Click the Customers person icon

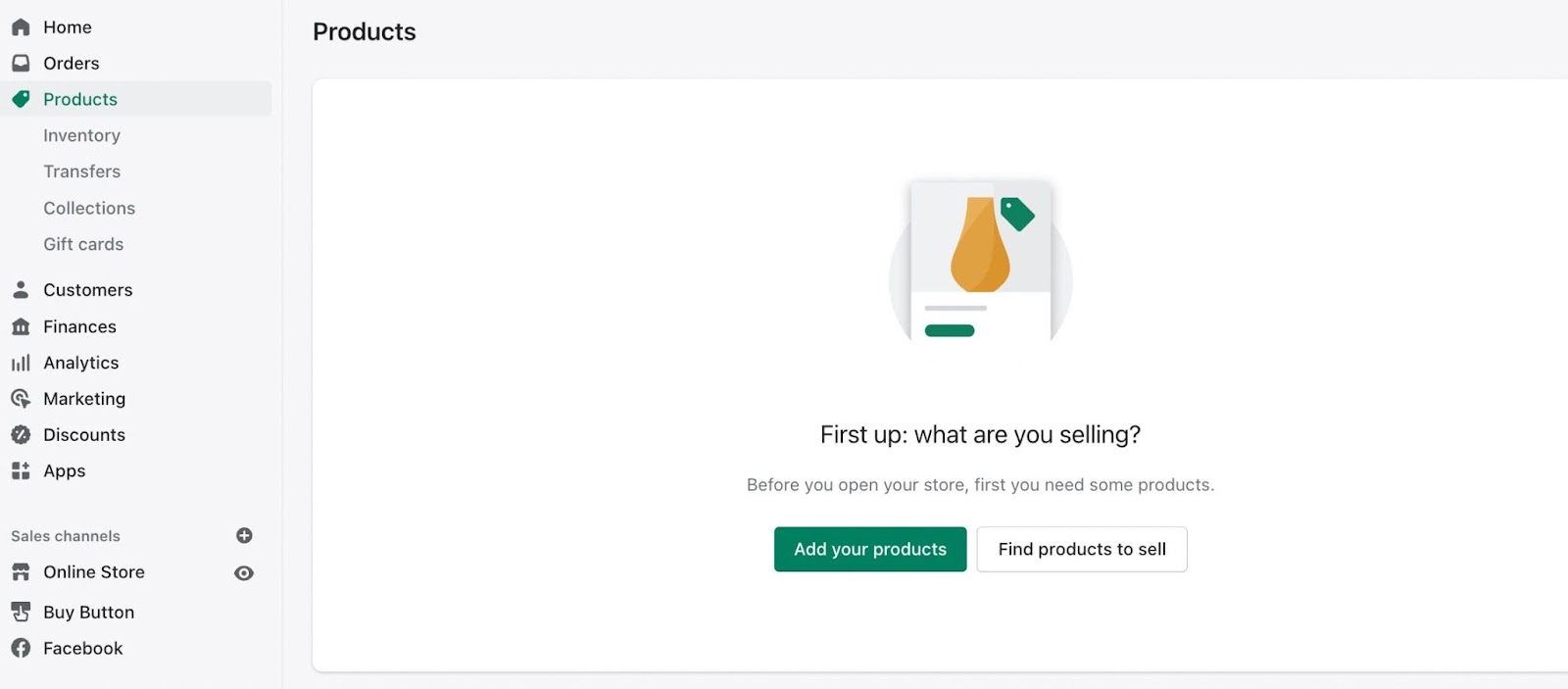pyautogui.click(x=21, y=290)
